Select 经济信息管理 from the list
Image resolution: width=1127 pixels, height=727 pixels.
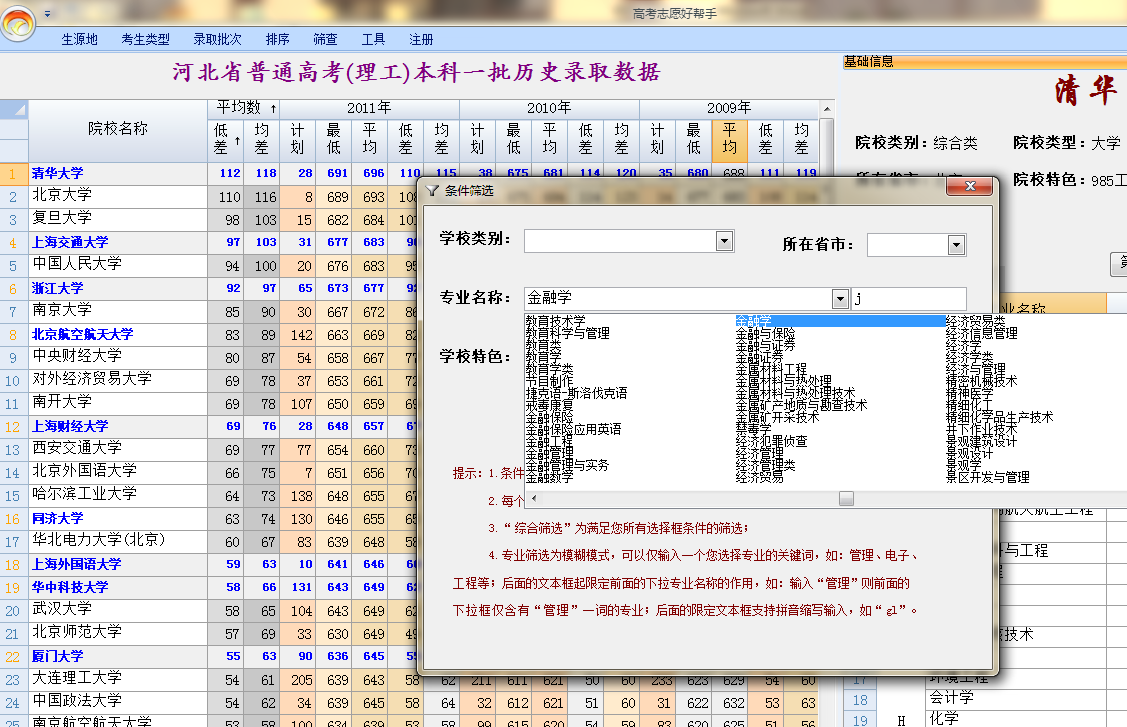[982, 333]
